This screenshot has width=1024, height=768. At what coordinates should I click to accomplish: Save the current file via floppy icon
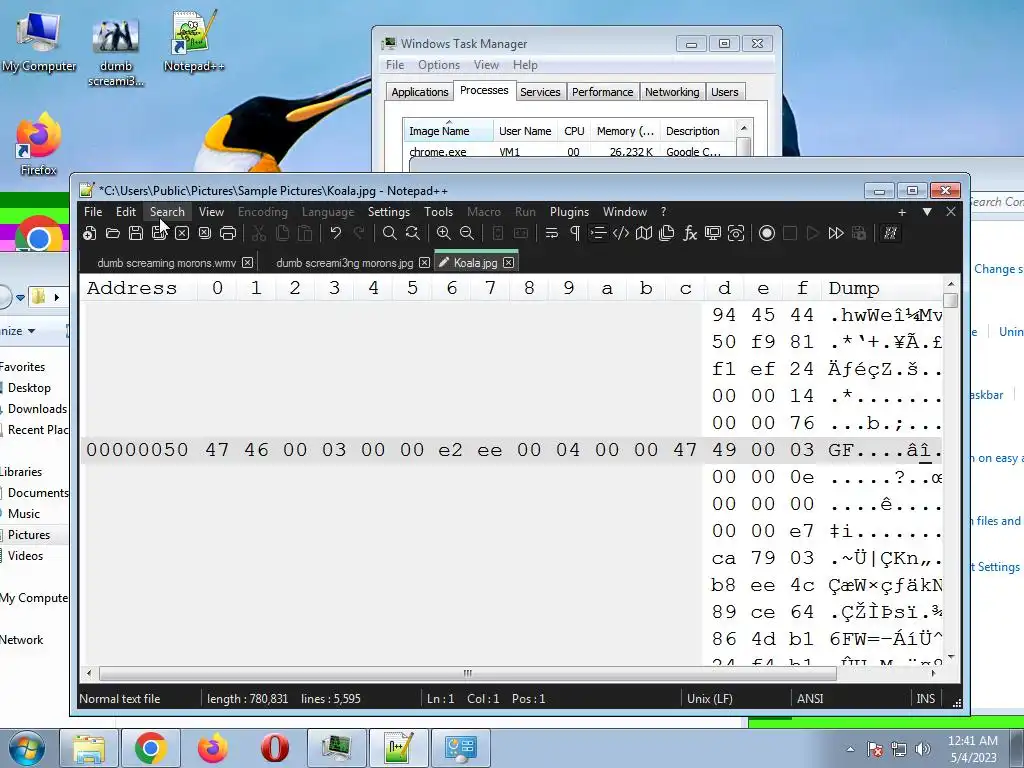click(x=136, y=233)
